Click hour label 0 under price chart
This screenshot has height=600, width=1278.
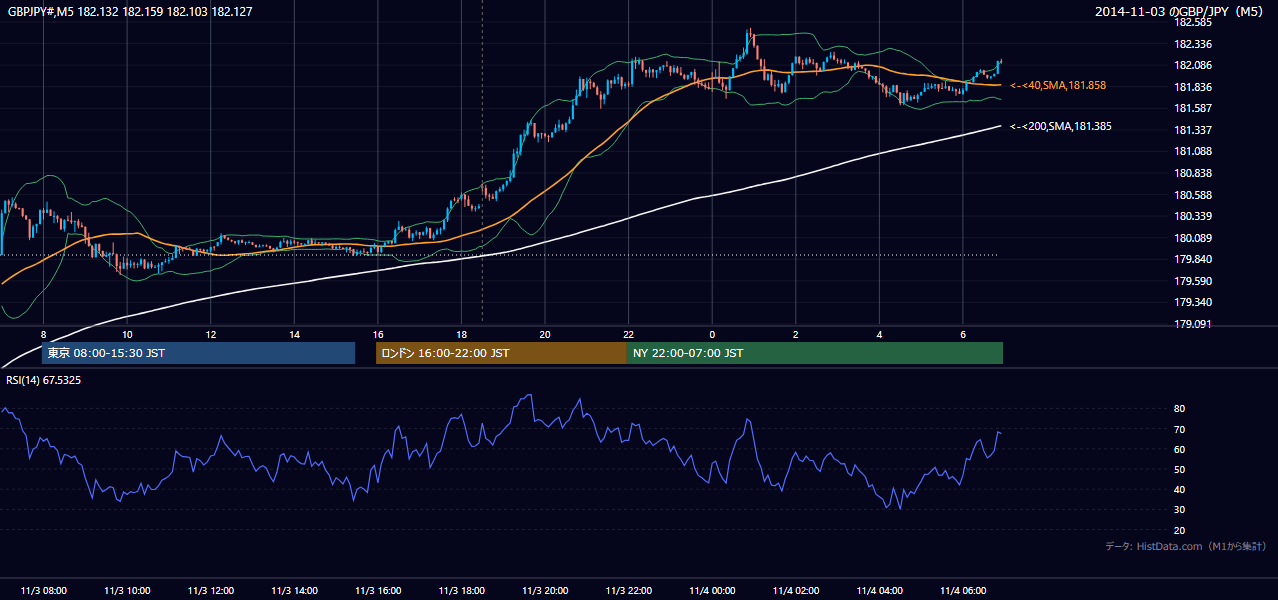(712, 333)
